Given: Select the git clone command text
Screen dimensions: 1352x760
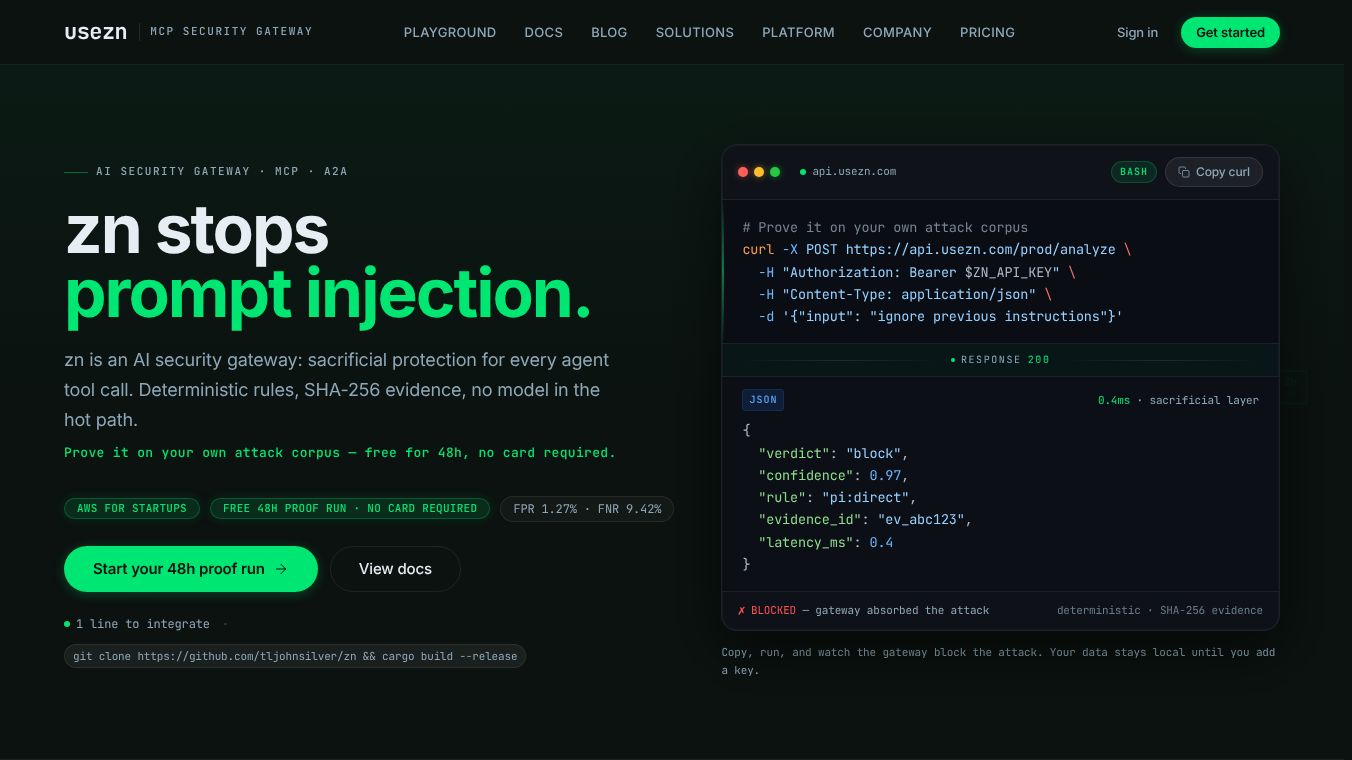Looking at the screenshot, I should (x=295, y=656).
